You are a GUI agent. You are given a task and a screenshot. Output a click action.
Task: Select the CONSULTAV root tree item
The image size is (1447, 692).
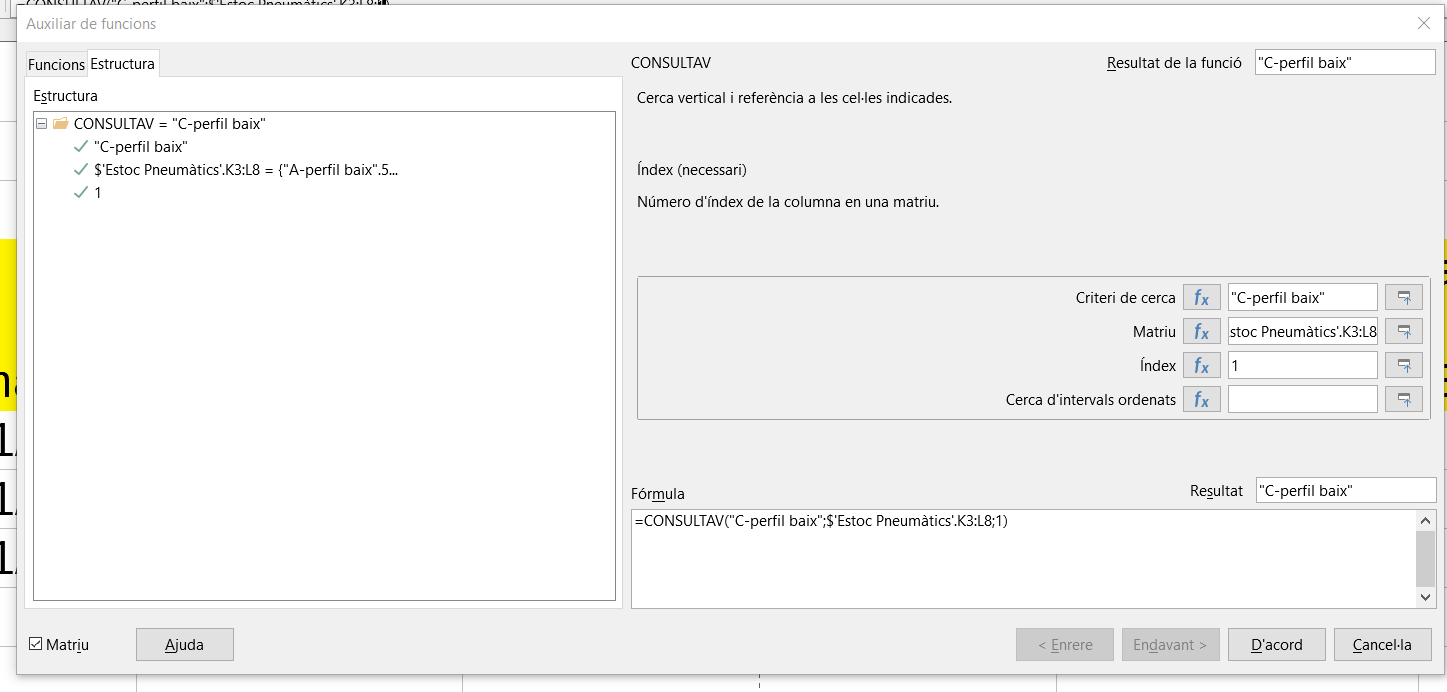[x=169, y=124]
